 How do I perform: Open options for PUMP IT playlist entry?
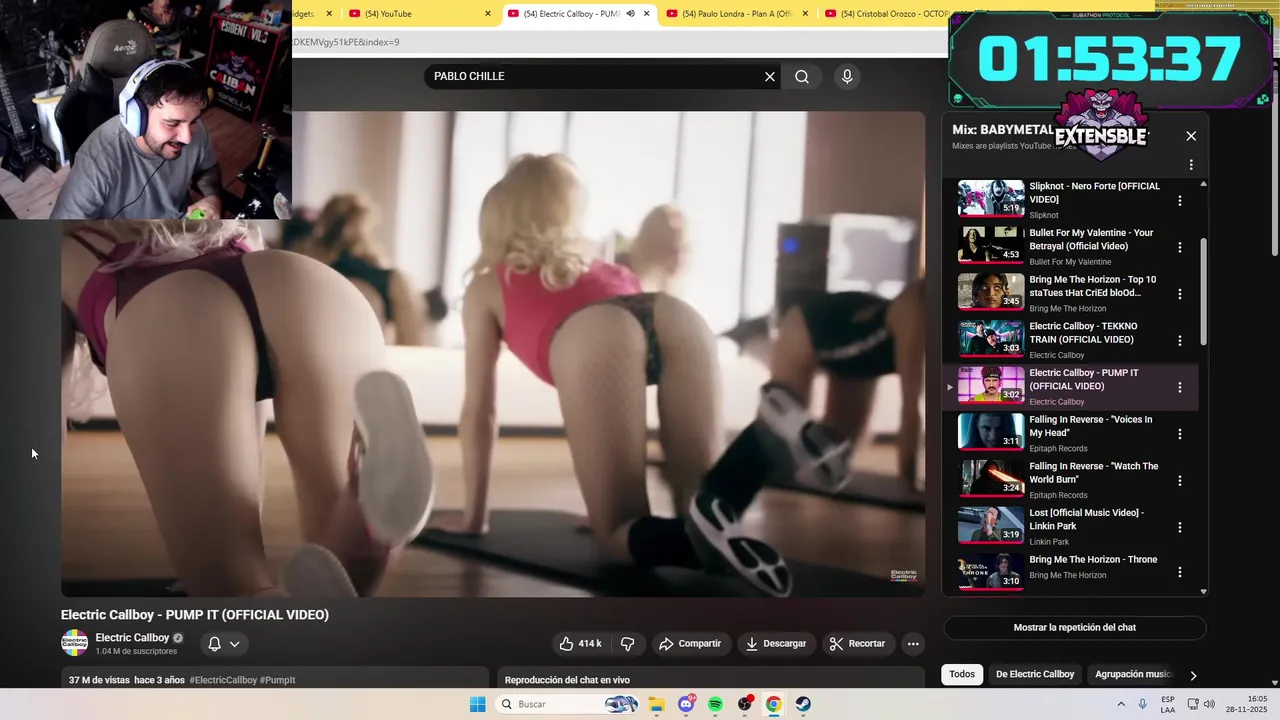(1180, 387)
